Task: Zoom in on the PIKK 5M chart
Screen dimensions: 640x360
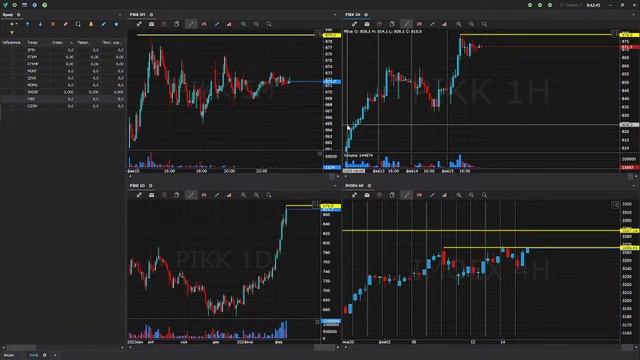Action: [243, 24]
